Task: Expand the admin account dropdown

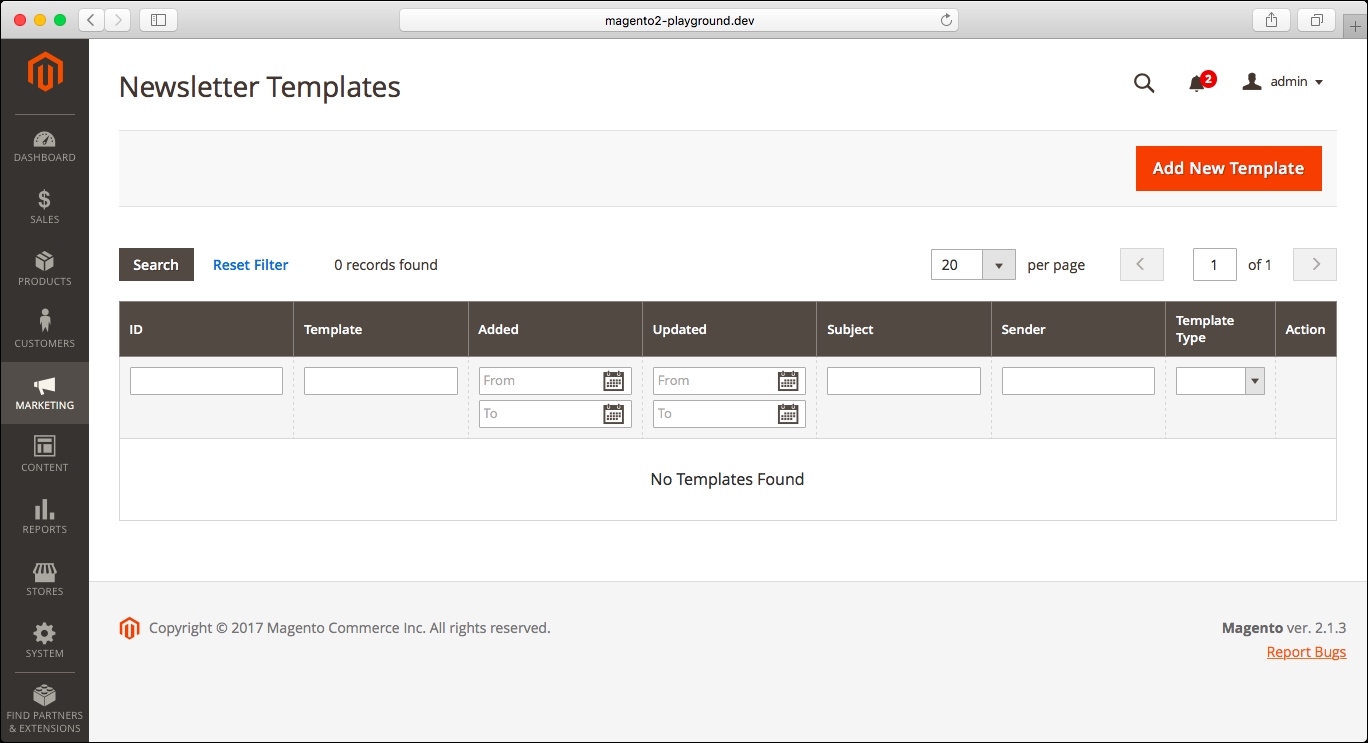Action: pos(1283,82)
